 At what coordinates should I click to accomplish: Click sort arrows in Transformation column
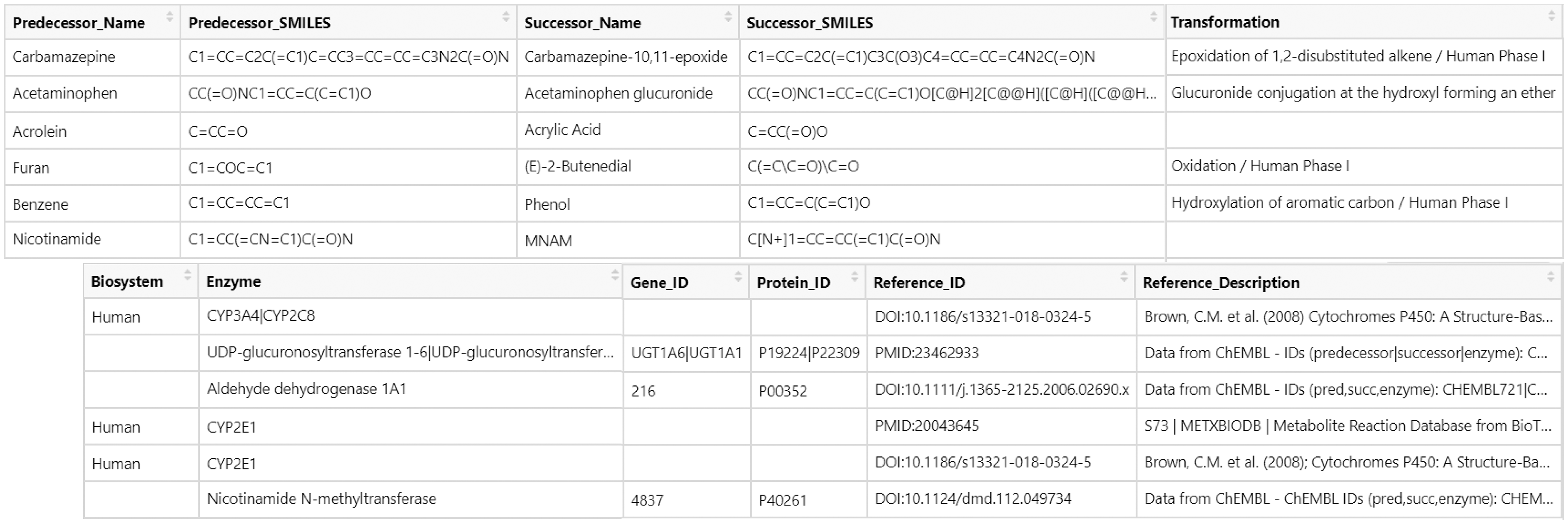pos(1551,17)
